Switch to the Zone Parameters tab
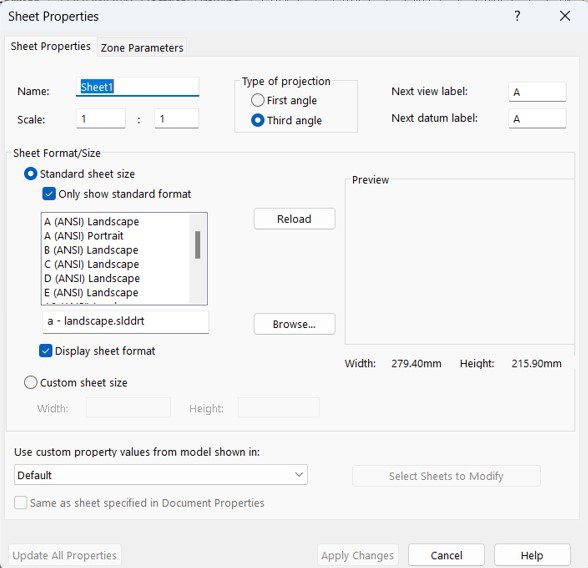The width and height of the screenshot is (588, 568). 142,48
